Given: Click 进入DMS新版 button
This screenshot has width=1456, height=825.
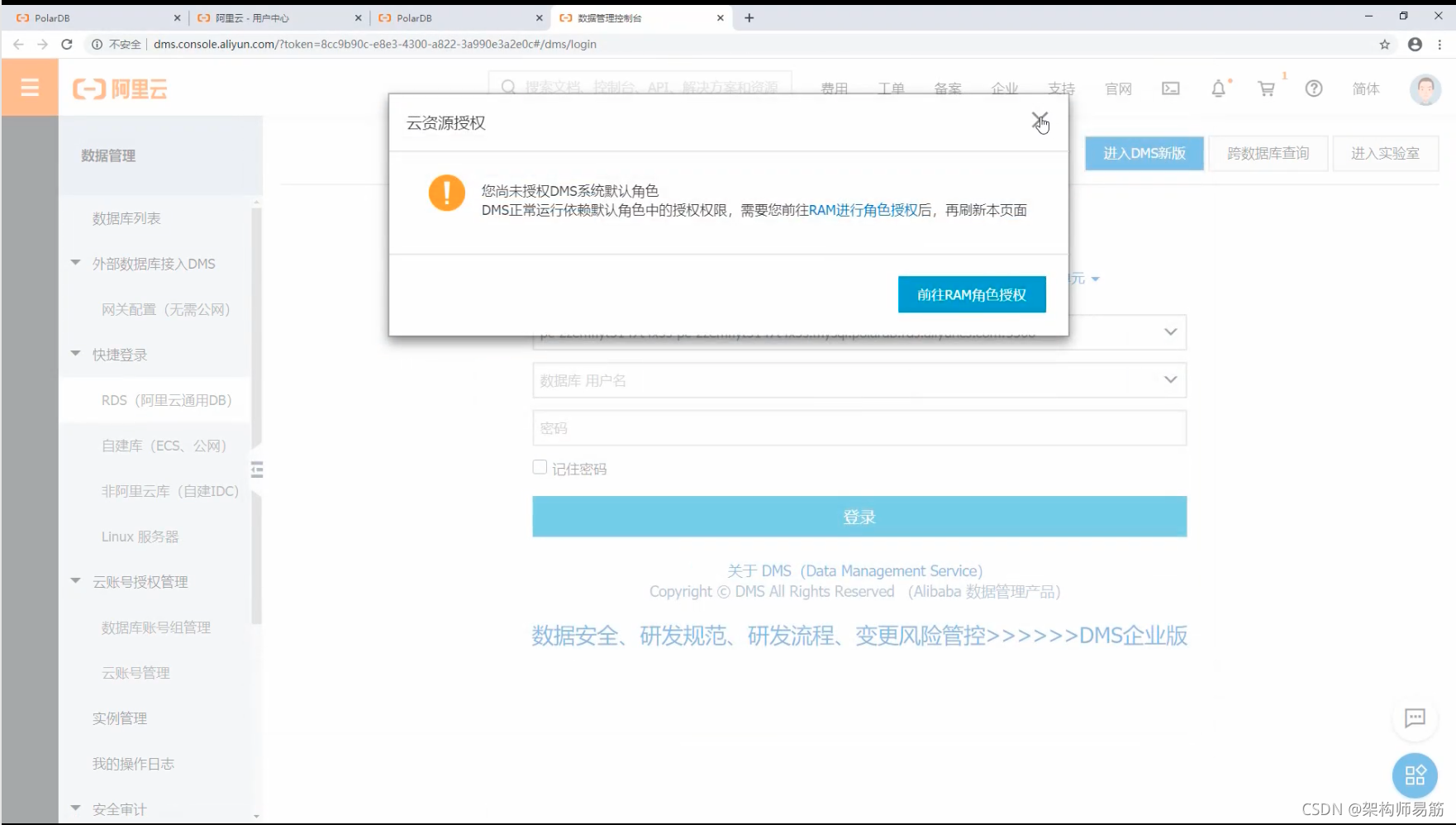Looking at the screenshot, I should coord(1144,153).
